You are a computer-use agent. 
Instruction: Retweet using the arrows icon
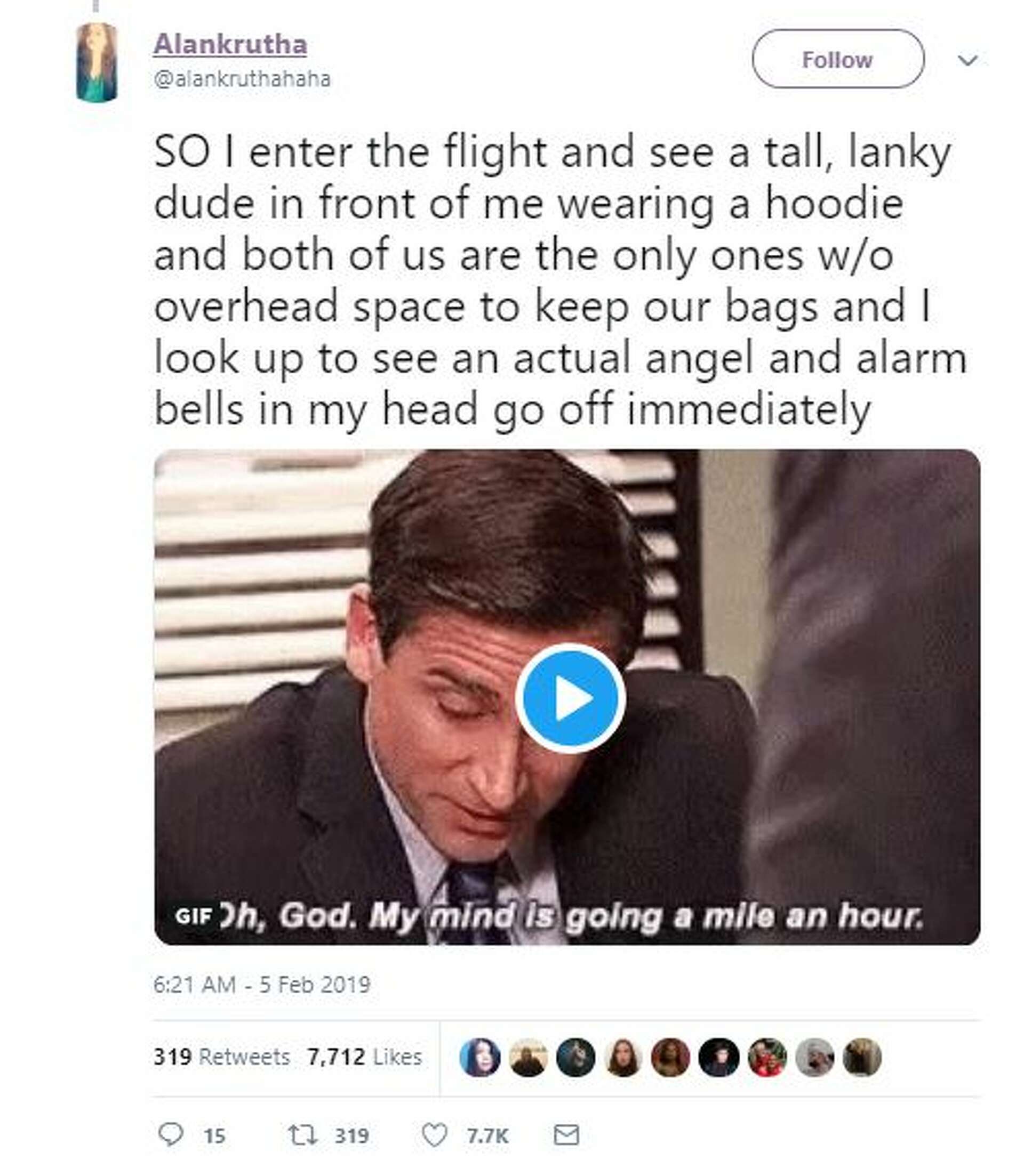(x=302, y=1135)
